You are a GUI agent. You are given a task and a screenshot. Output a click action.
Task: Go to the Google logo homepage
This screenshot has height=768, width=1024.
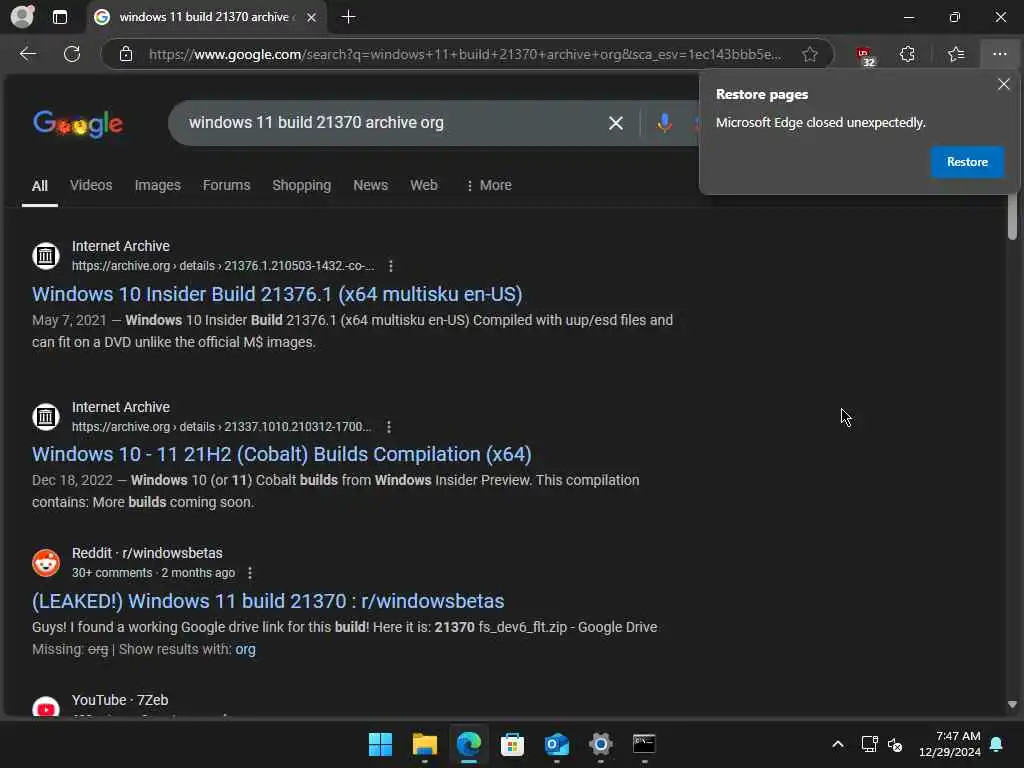(78, 123)
